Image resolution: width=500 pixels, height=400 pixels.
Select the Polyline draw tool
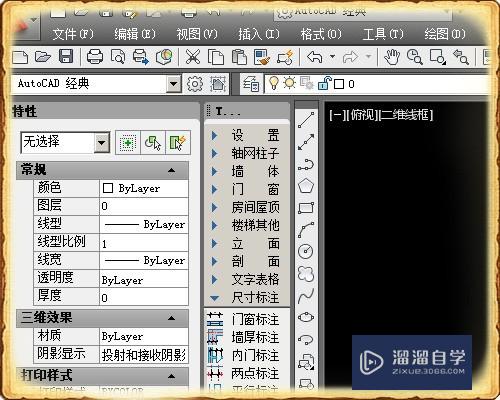pyautogui.click(x=306, y=164)
